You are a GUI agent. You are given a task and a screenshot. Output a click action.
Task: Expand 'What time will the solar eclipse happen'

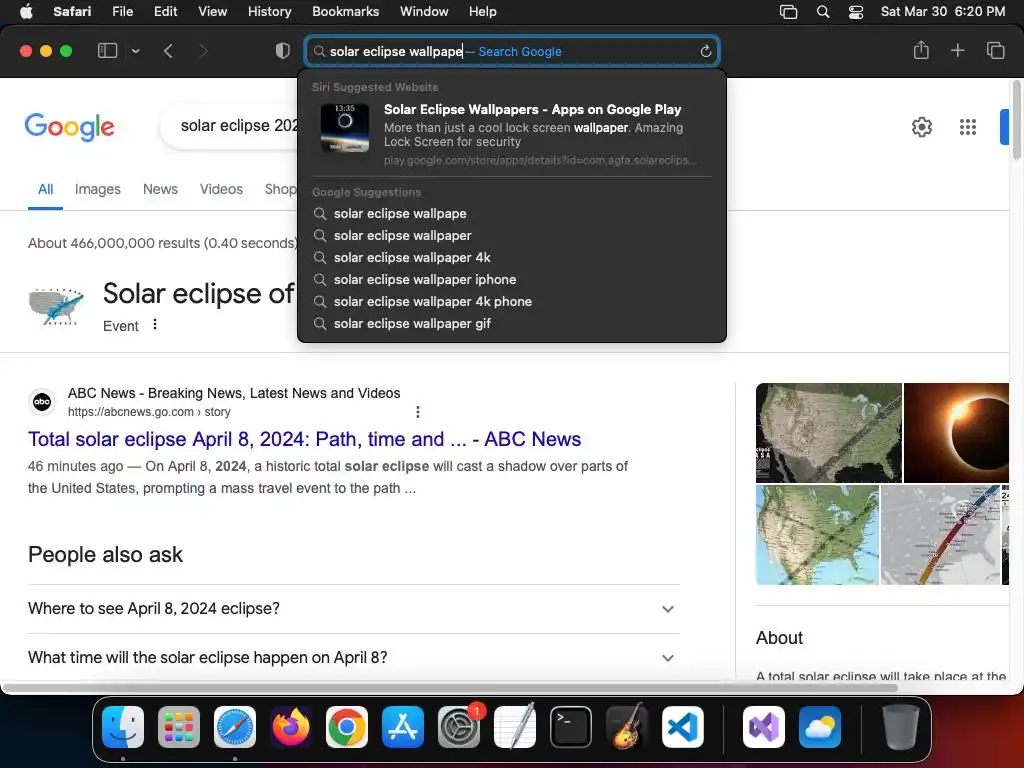coord(353,658)
